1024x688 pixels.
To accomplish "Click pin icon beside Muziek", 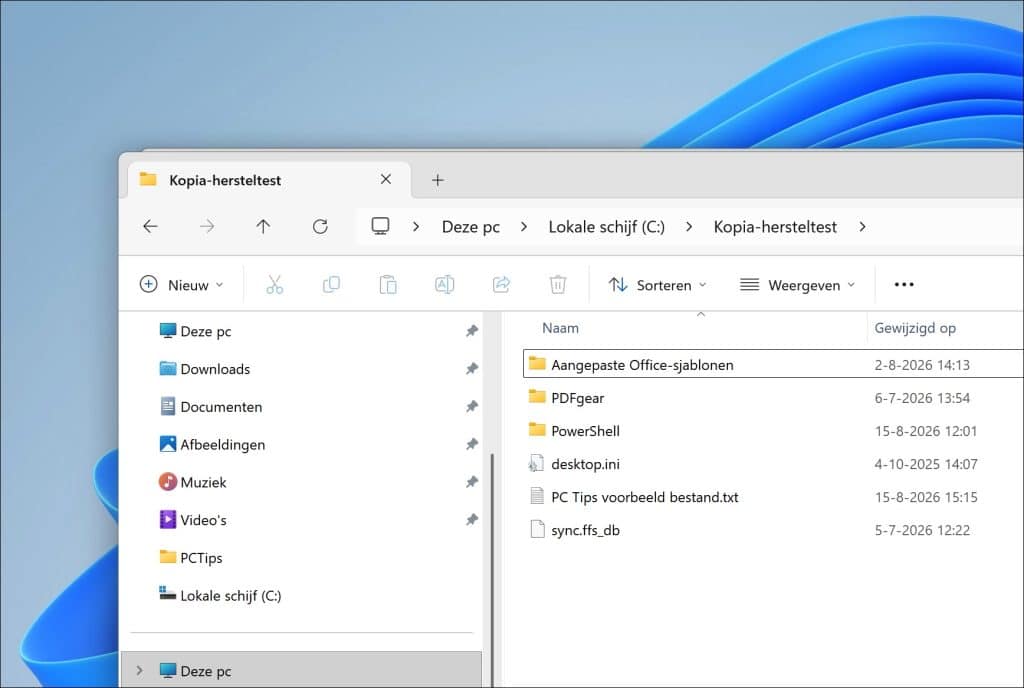I will tap(472, 482).
